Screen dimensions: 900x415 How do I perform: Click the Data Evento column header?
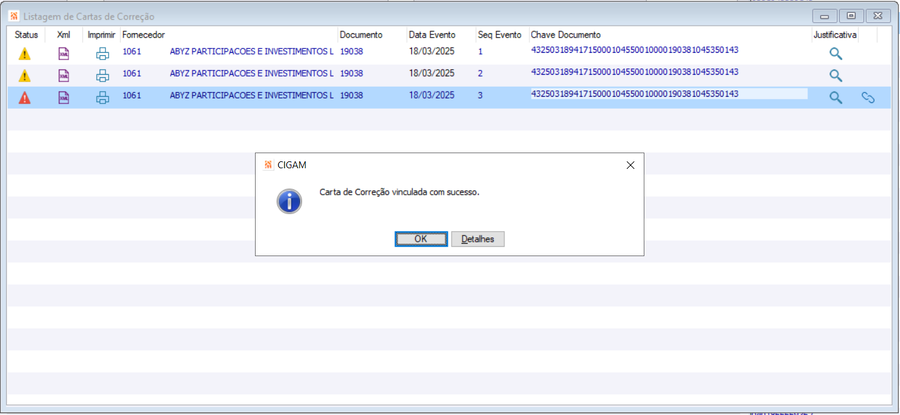click(432, 35)
